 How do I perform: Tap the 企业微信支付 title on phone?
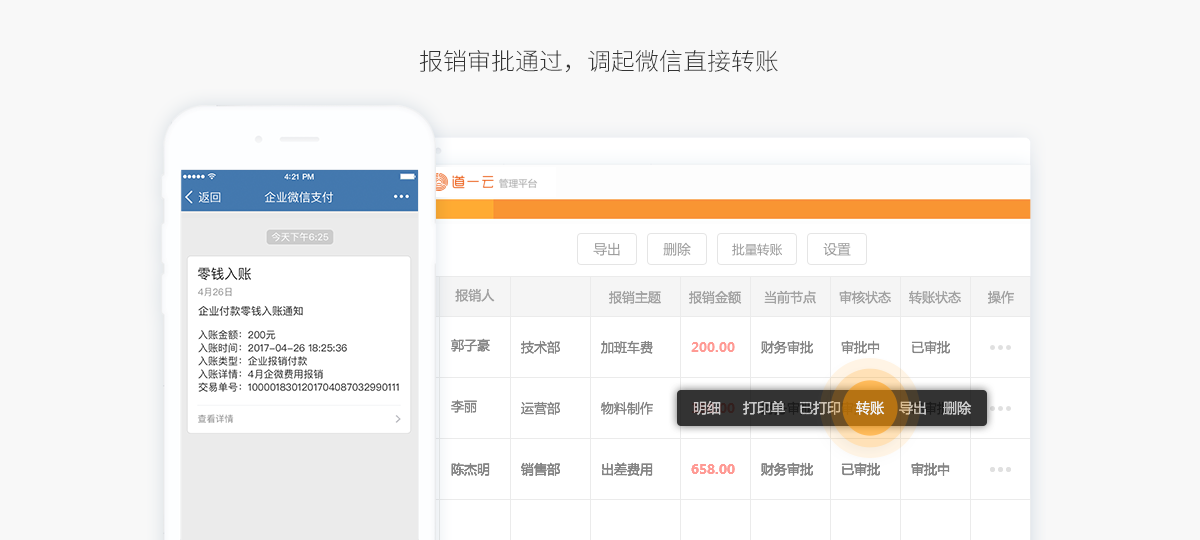tap(298, 197)
